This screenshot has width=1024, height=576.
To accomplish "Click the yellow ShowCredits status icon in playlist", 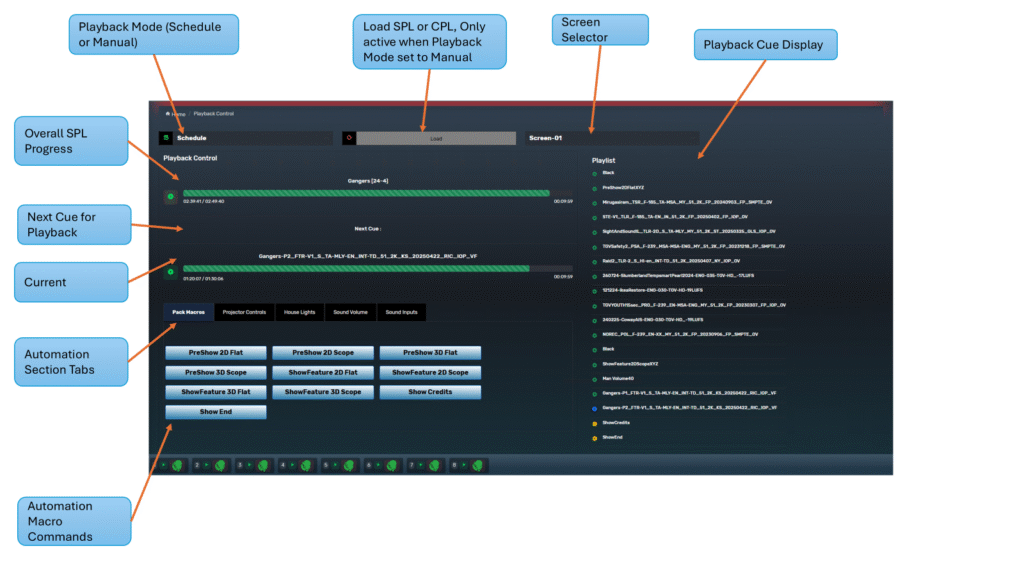I will tap(595, 423).
